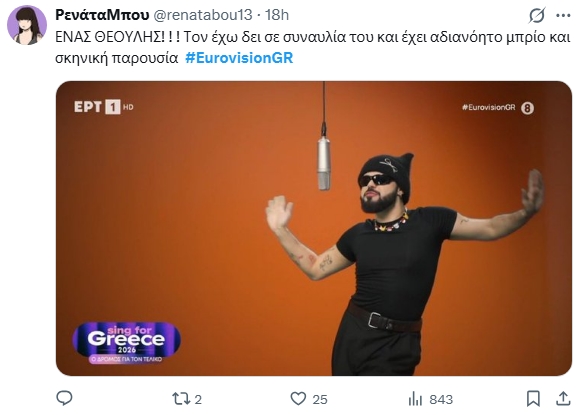Open the purple profile avatar
The height and width of the screenshot is (415, 587).
27,25
